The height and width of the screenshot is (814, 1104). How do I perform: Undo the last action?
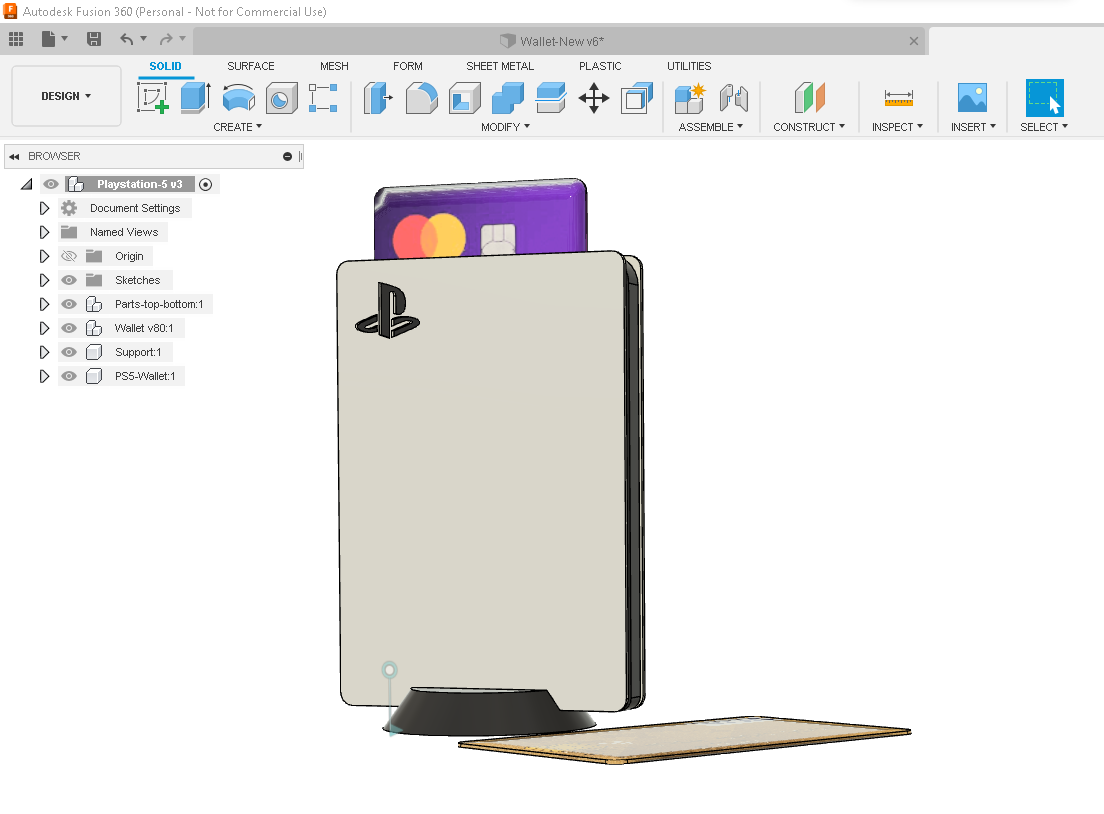tap(127, 39)
